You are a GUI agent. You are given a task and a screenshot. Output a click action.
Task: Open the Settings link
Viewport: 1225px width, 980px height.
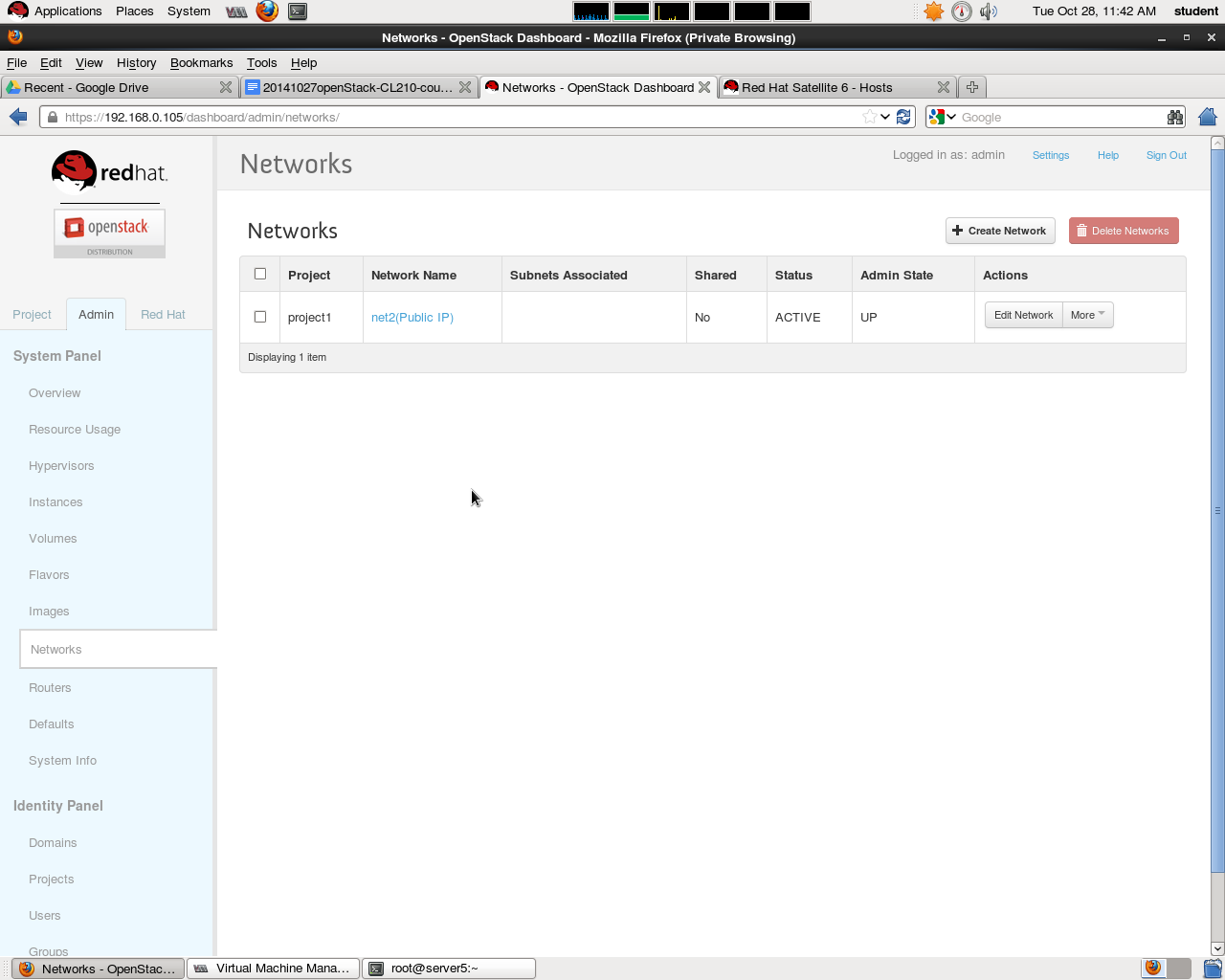click(x=1051, y=155)
